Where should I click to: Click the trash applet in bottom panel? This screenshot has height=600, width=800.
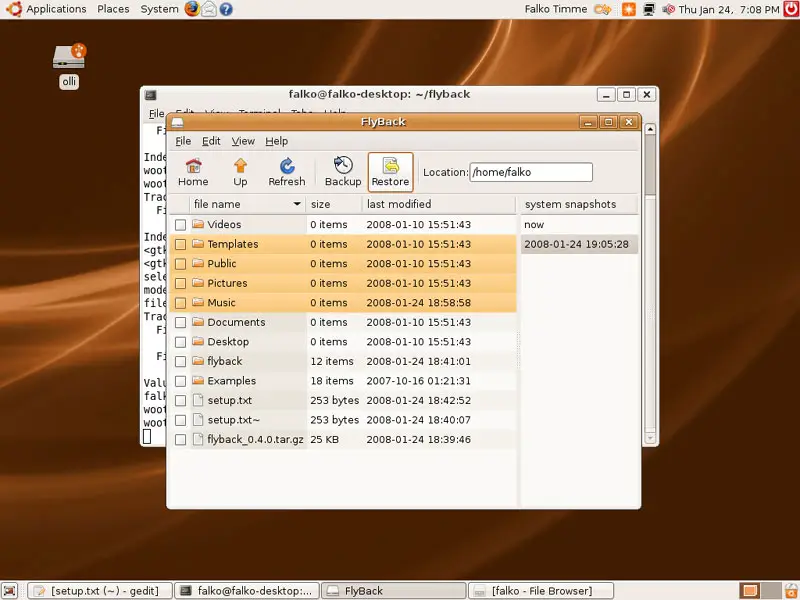(791, 591)
